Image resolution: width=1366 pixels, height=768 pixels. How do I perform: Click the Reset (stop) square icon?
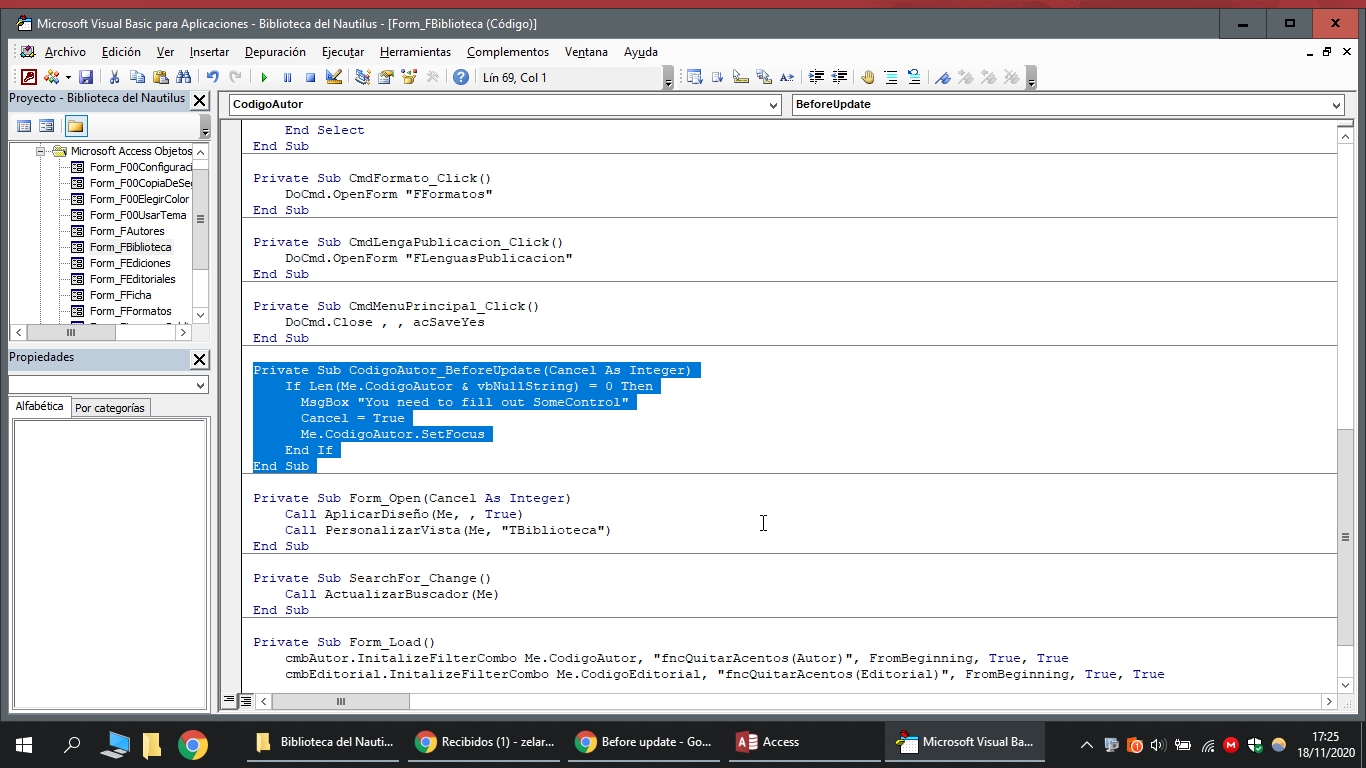(x=310, y=77)
